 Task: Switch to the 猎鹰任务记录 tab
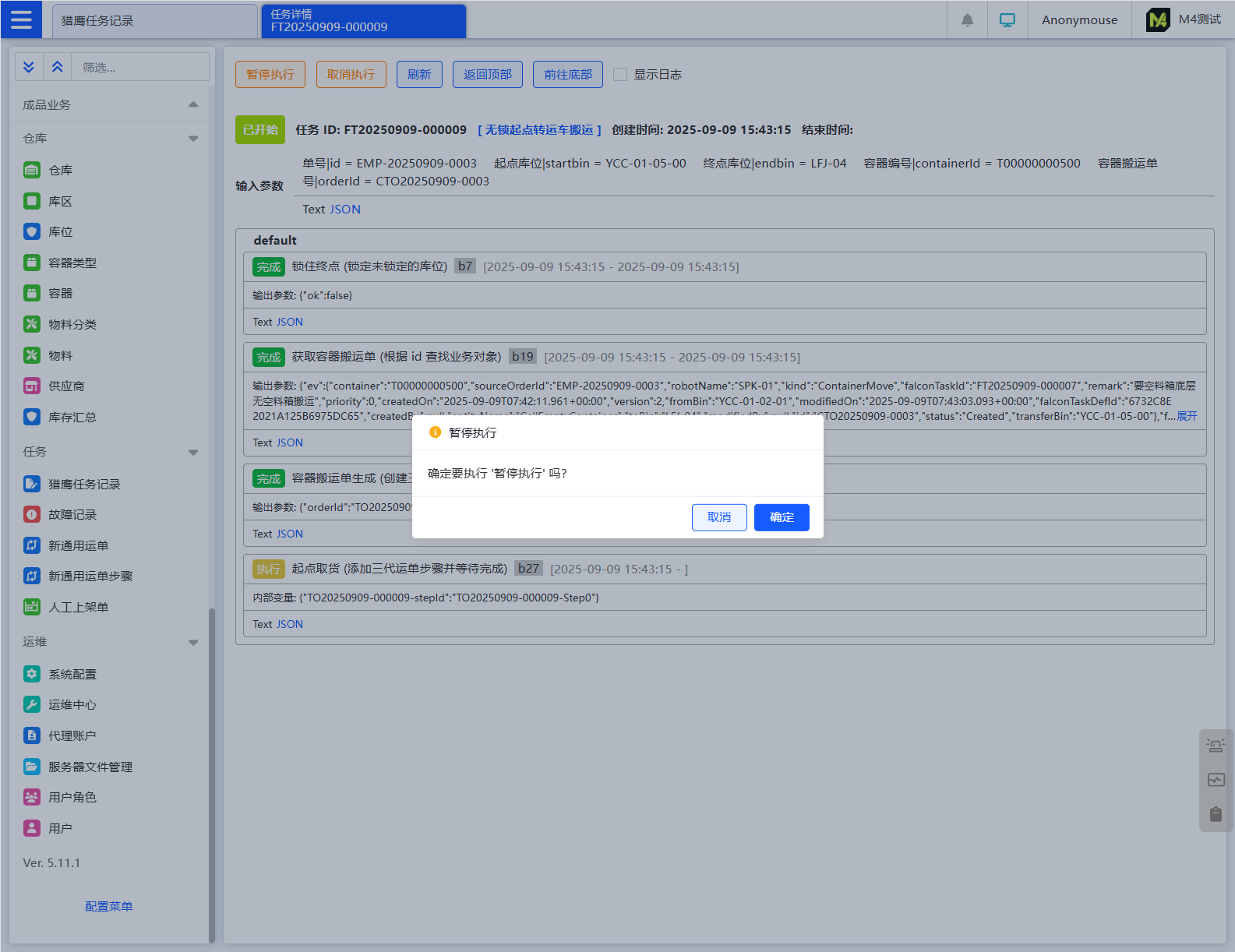coord(154,21)
